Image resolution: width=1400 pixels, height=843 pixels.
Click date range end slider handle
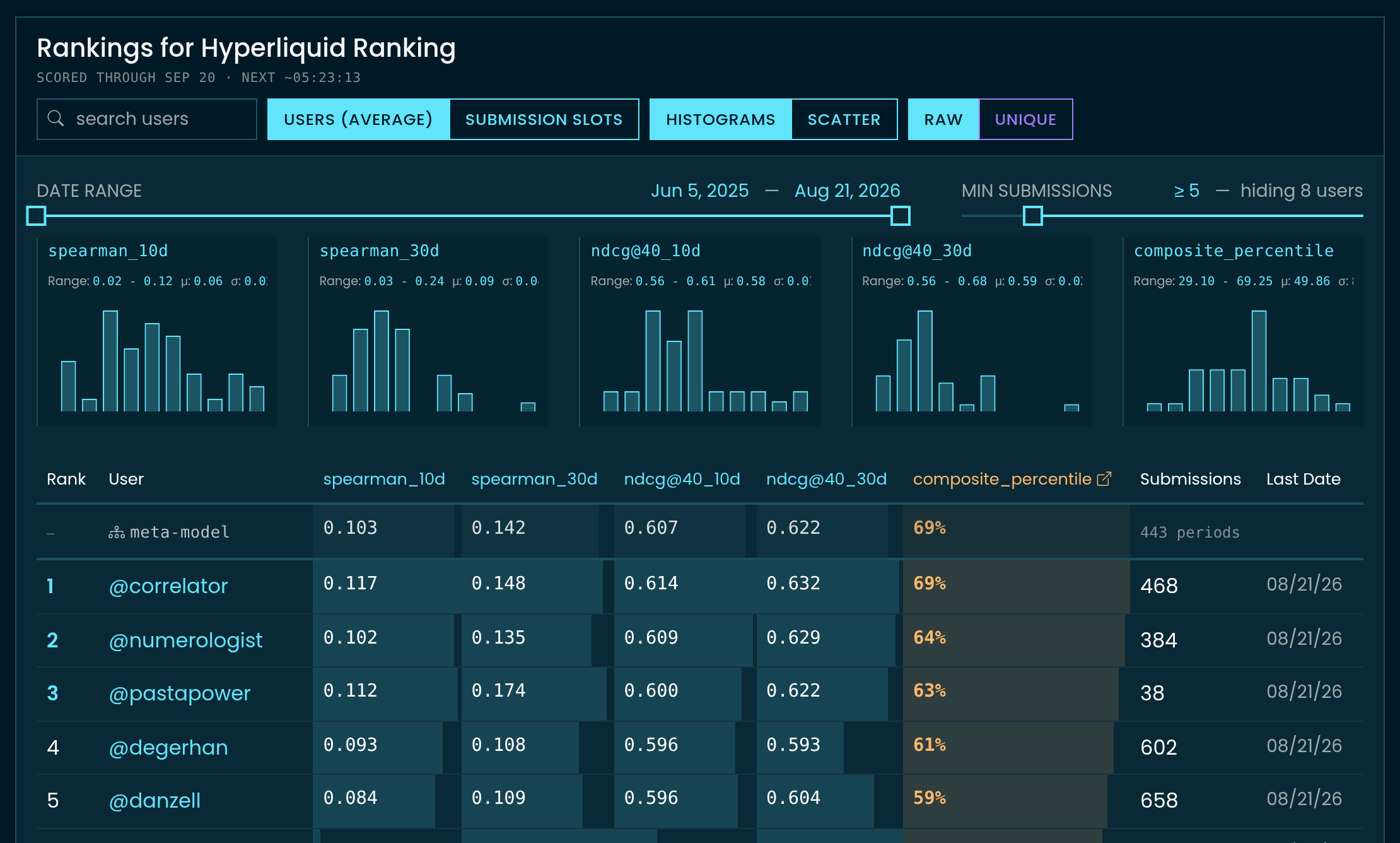900,216
